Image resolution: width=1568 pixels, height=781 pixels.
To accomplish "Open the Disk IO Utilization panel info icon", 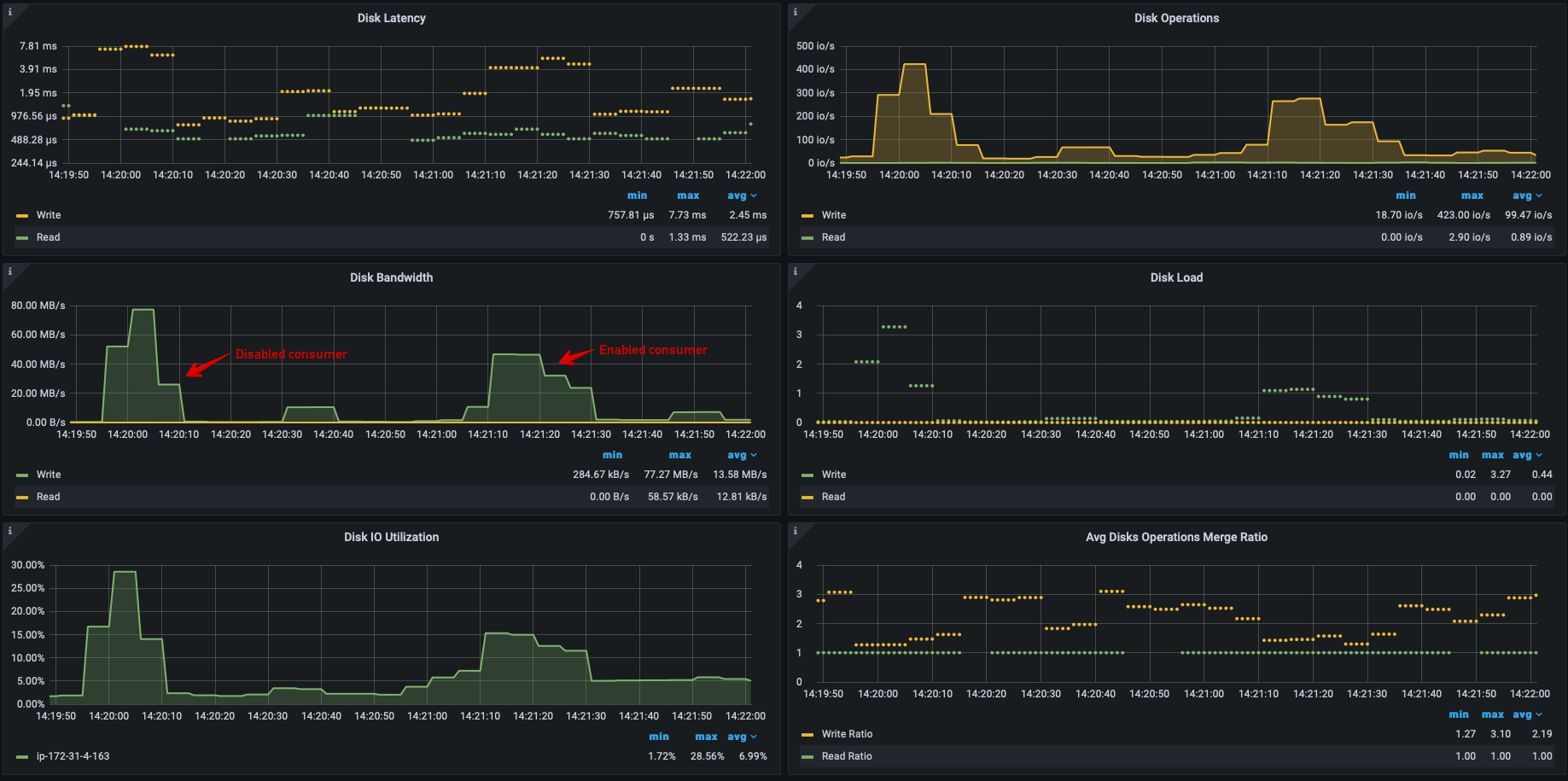I will (10, 531).
